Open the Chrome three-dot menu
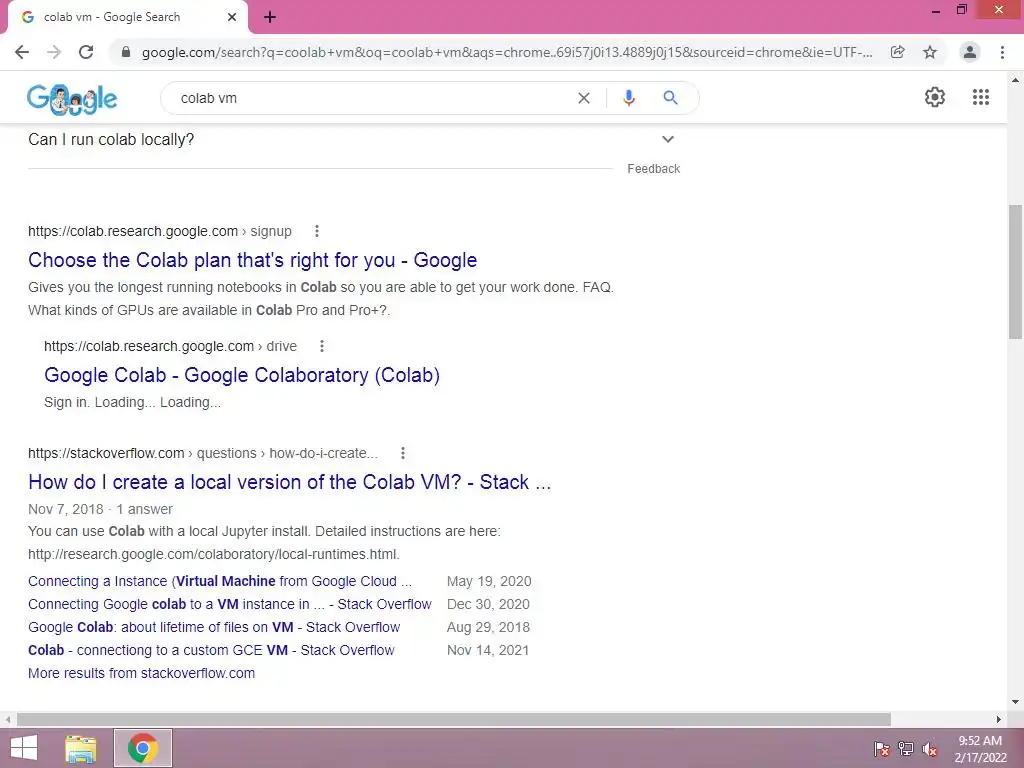 coord(1002,52)
